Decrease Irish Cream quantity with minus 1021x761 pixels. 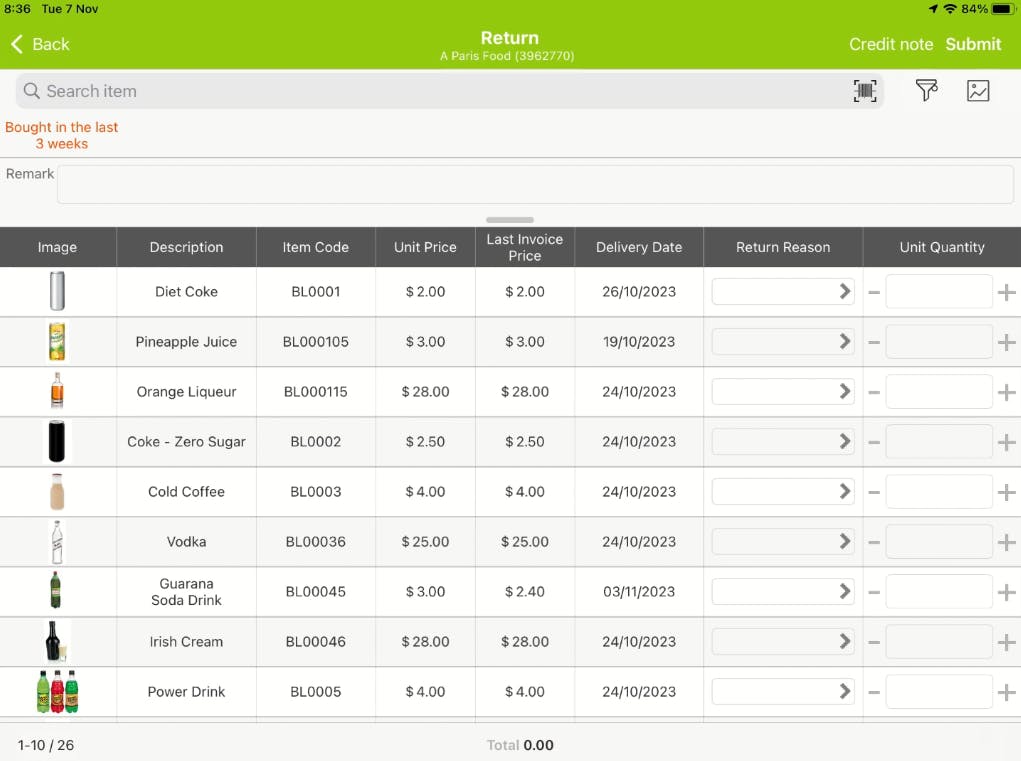874,643
